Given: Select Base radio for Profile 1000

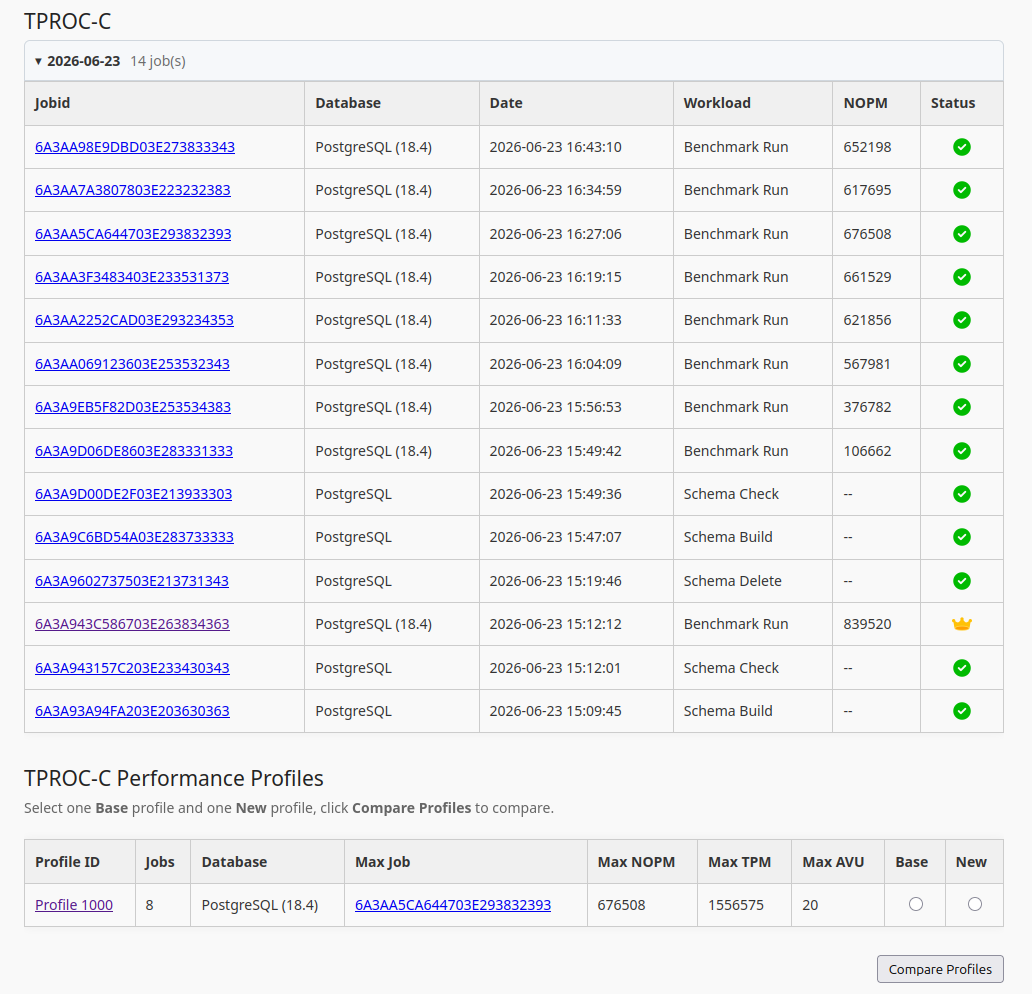Looking at the screenshot, I should click(916, 904).
